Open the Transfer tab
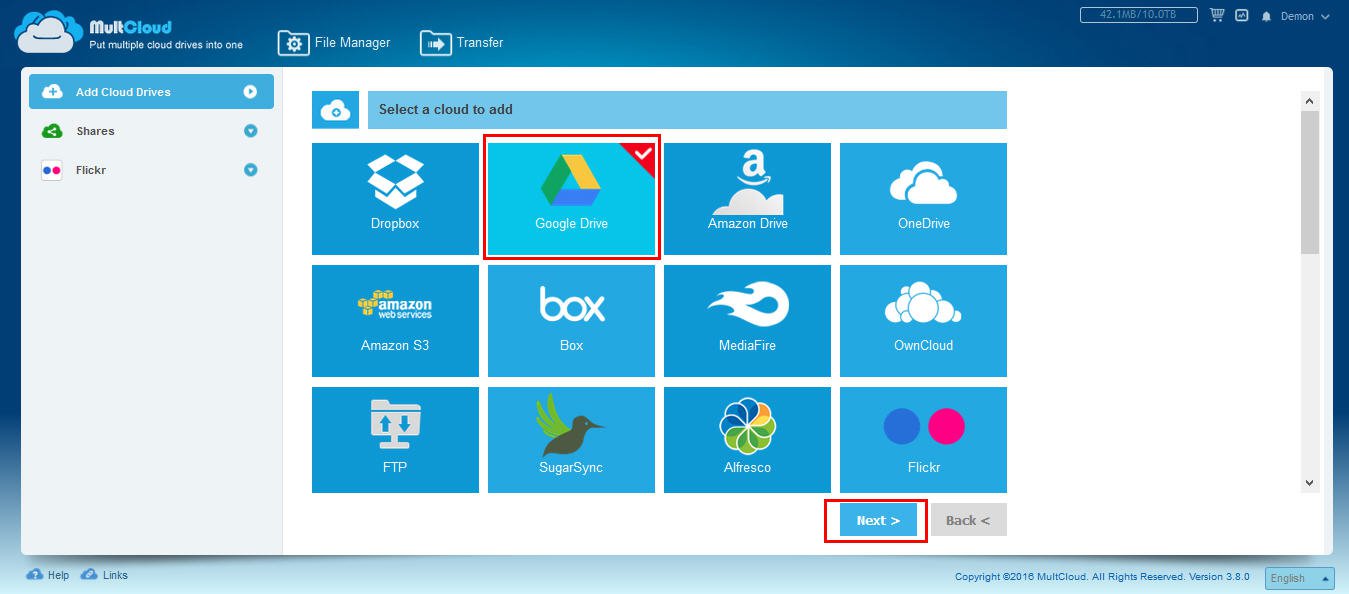This screenshot has width=1349, height=594. pos(462,43)
